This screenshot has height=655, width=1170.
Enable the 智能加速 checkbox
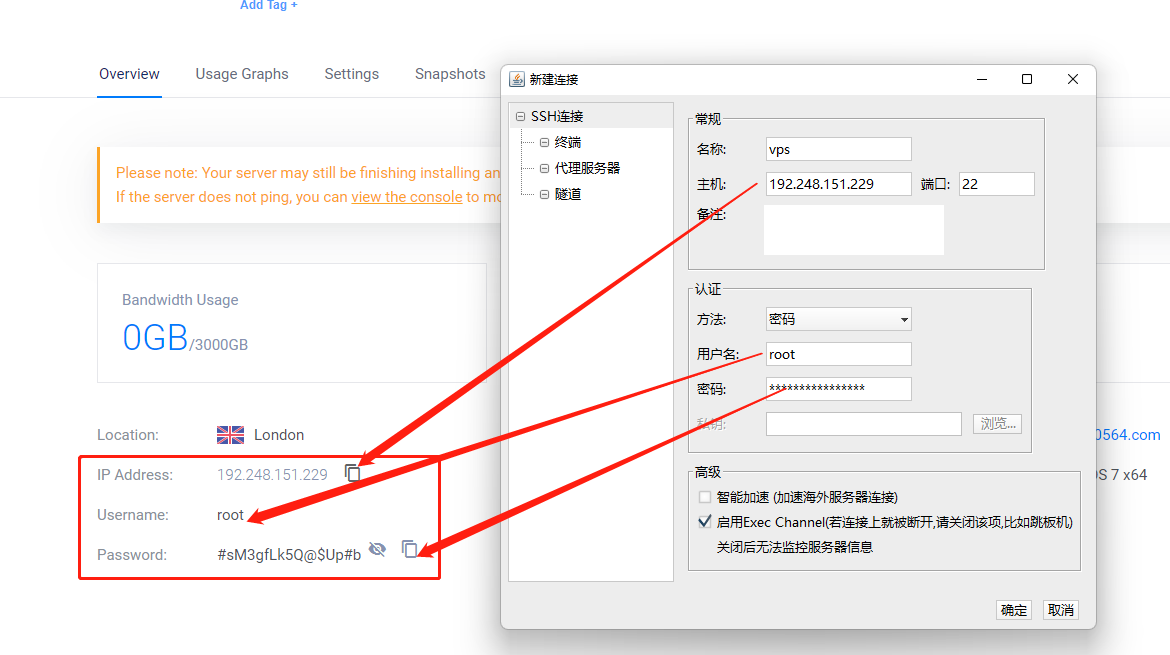705,497
